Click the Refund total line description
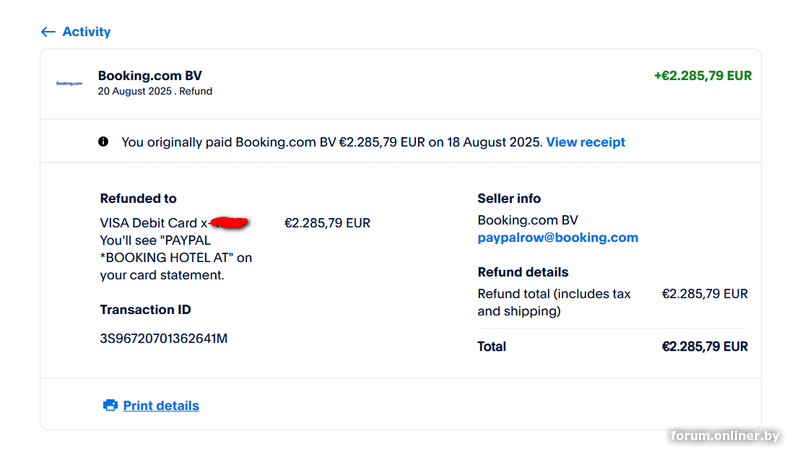The width and height of the screenshot is (800, 457). click(x=554, y=302)
